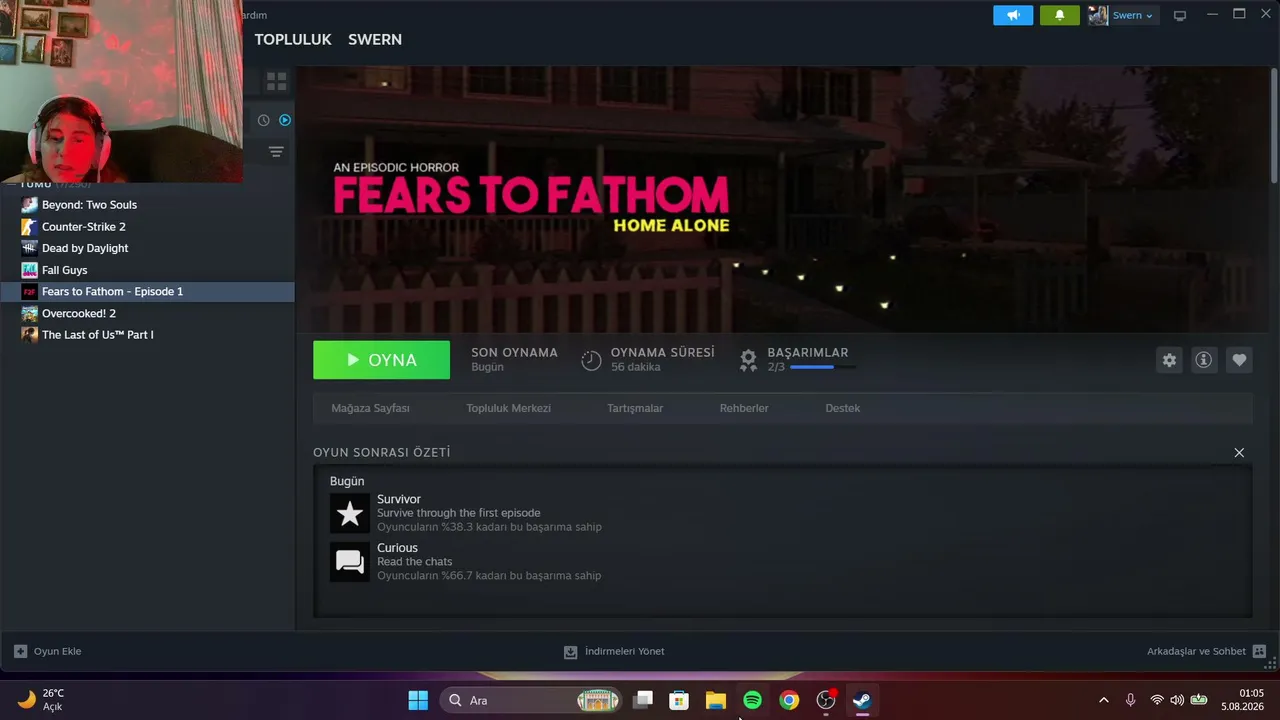1280x720 pixels.
Task: Open the Wi-Fi network tray icon
Action: [1157, 700]
